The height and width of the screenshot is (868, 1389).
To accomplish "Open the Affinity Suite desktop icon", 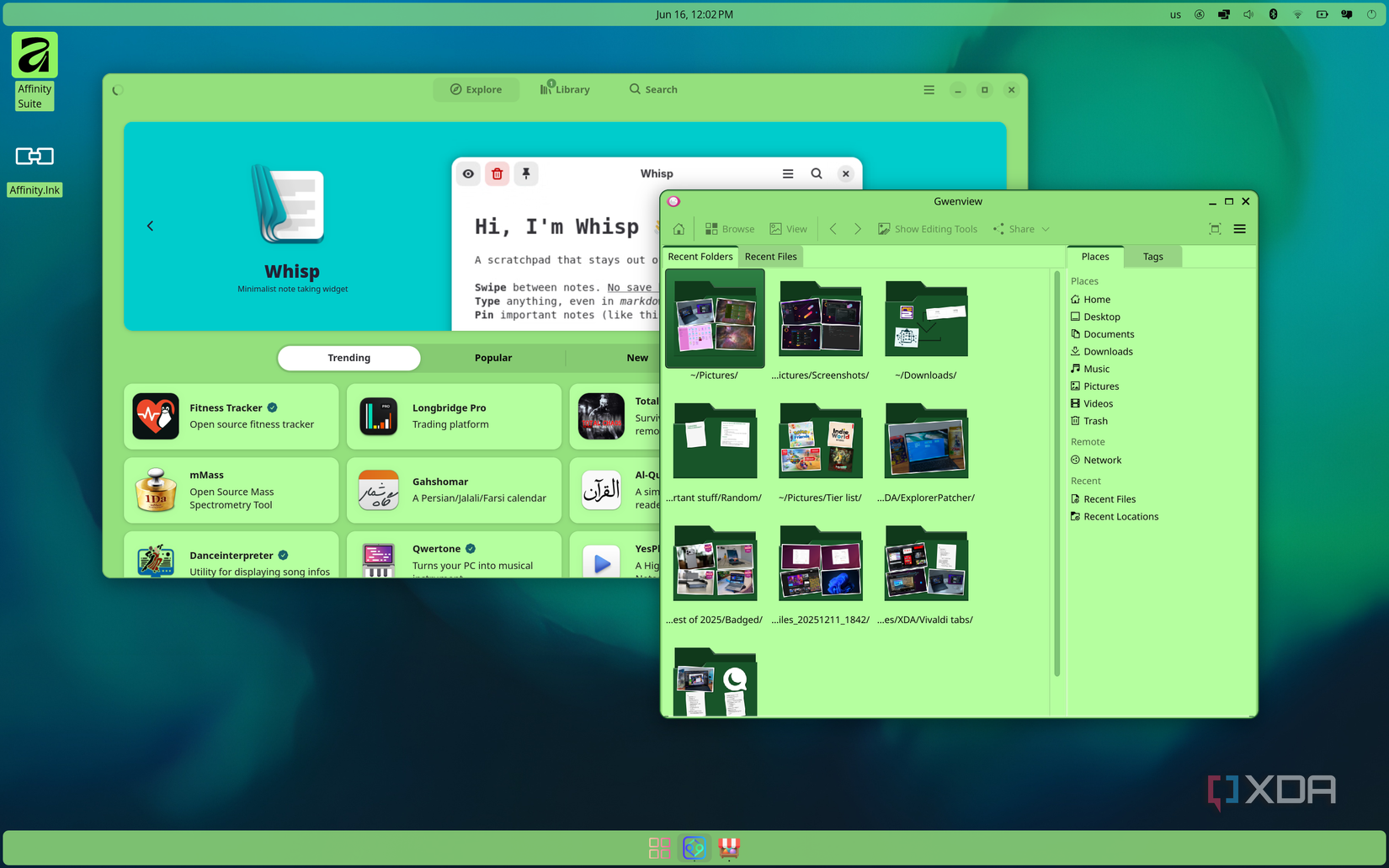I will 34,71.
